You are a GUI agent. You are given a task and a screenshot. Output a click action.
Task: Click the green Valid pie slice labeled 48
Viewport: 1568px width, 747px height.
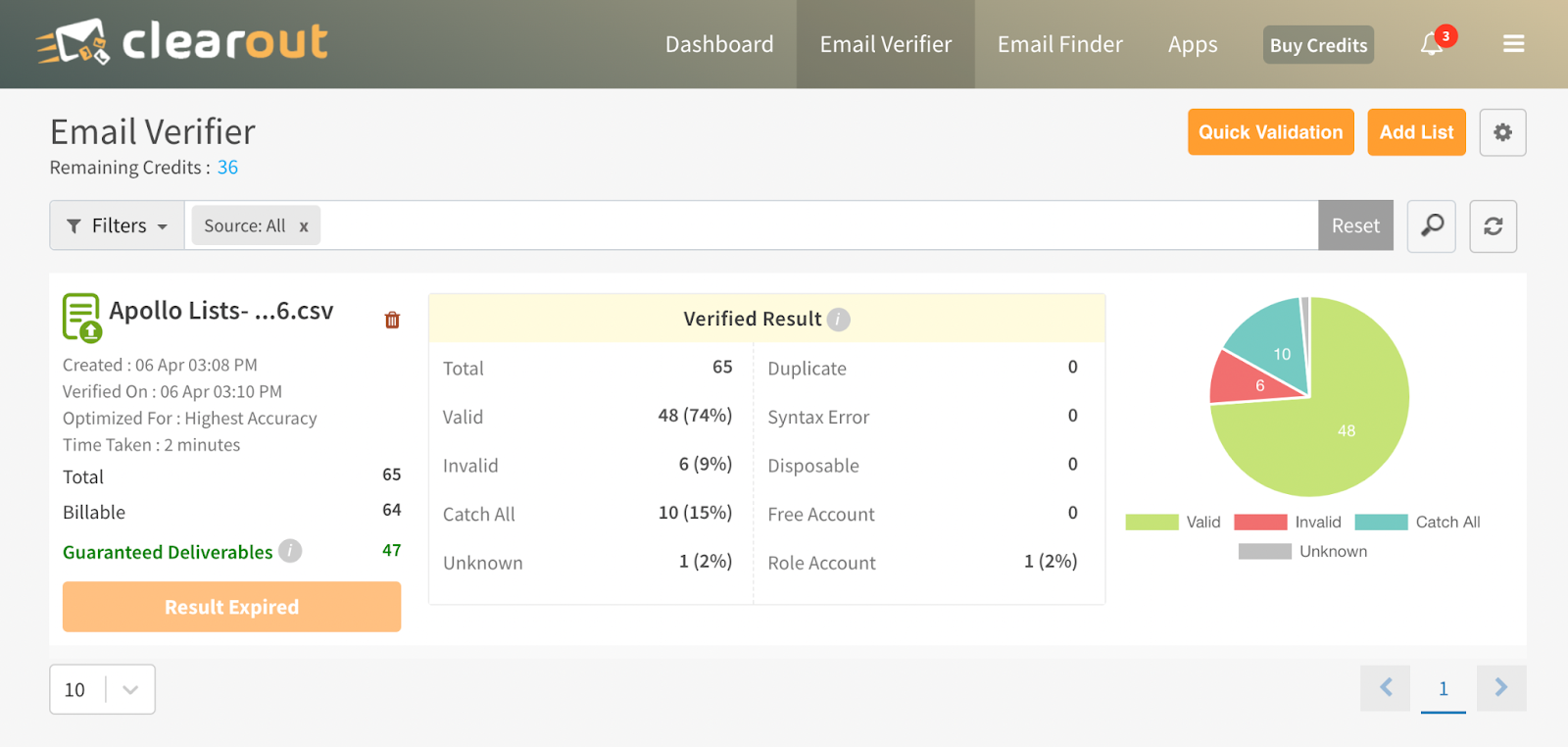click(x=1347, y=431)
